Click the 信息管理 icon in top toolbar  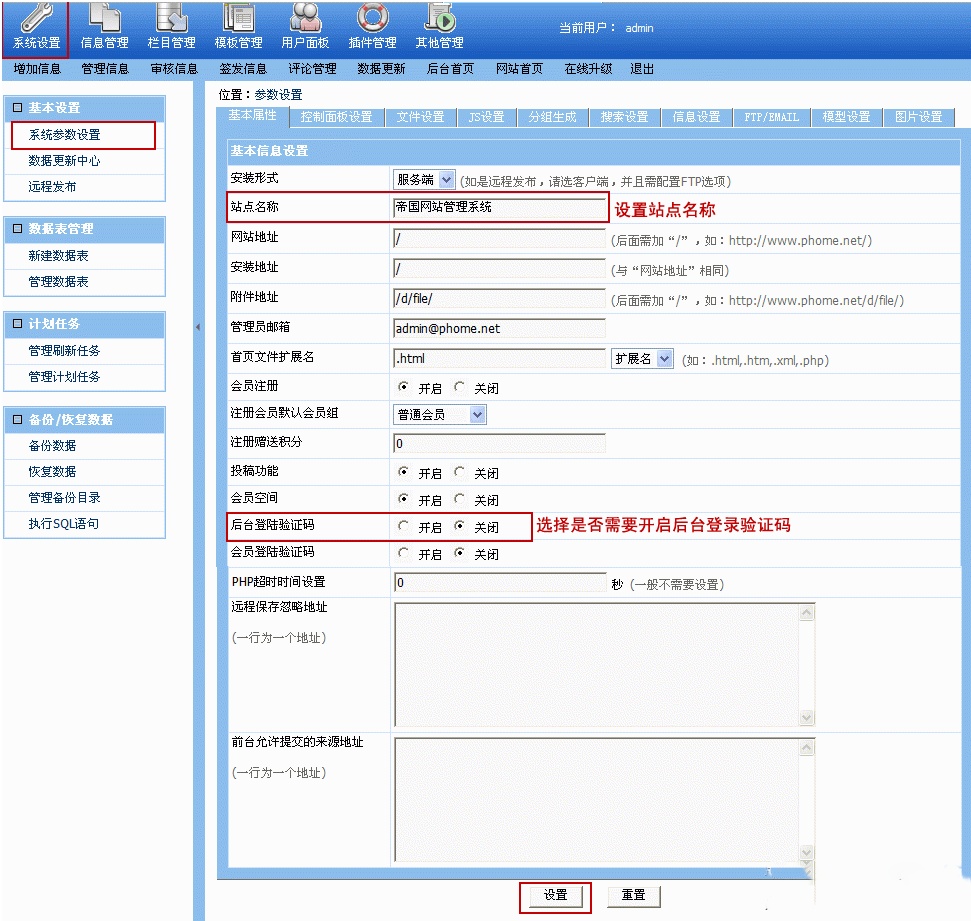(104, 19)
